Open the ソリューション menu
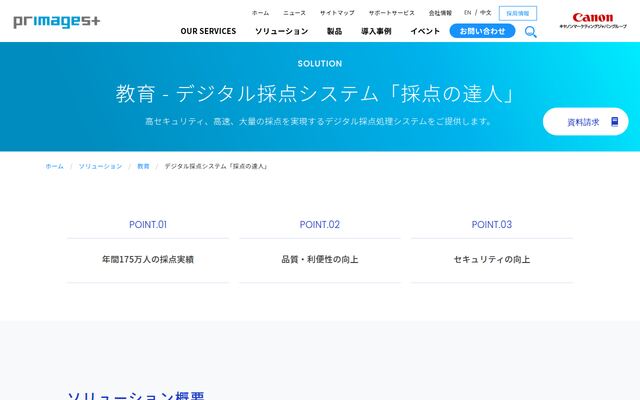The width and height of the screenshot is (640, 400). (282, 31)
